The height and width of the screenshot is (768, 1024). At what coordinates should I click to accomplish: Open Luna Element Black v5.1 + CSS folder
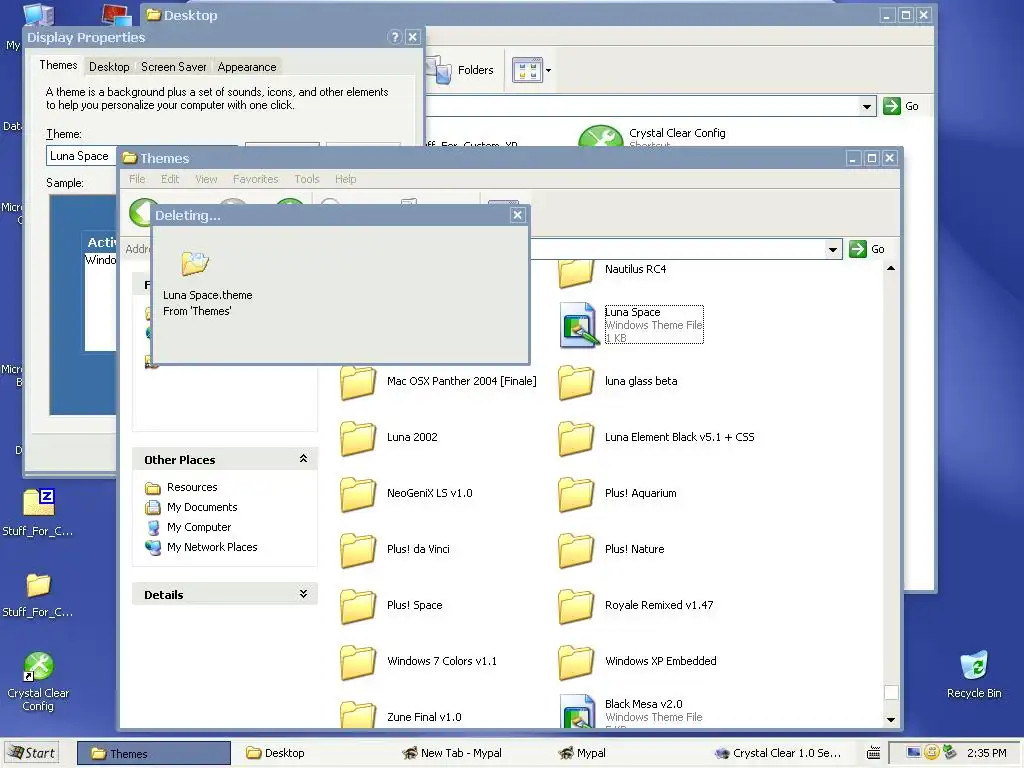(657, 438)
